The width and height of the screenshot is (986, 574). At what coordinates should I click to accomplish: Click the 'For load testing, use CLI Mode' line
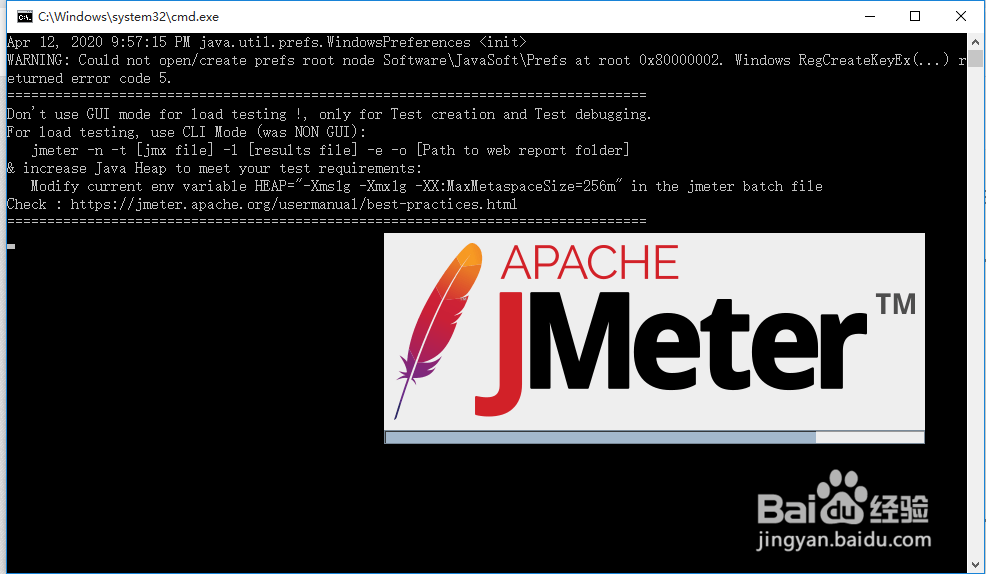click(186, 132)
